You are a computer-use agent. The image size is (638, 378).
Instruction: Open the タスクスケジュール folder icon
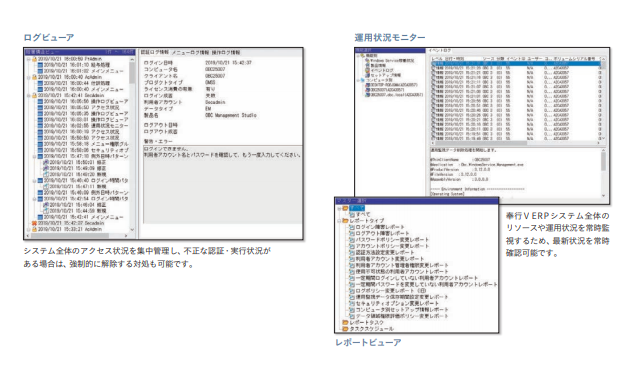click(x=345, y=328)
